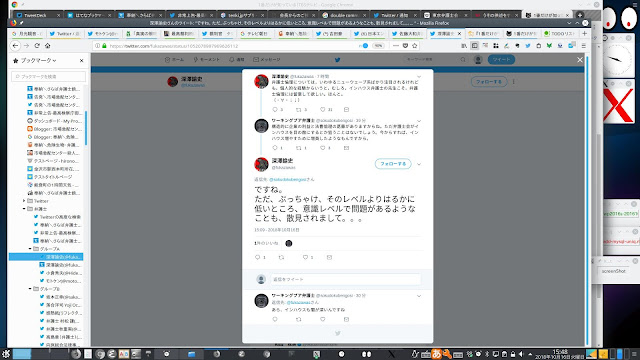Screen dimensions: 640x360
Task: Open the dropdown chevron on top tweet
Action: (419, 76)
